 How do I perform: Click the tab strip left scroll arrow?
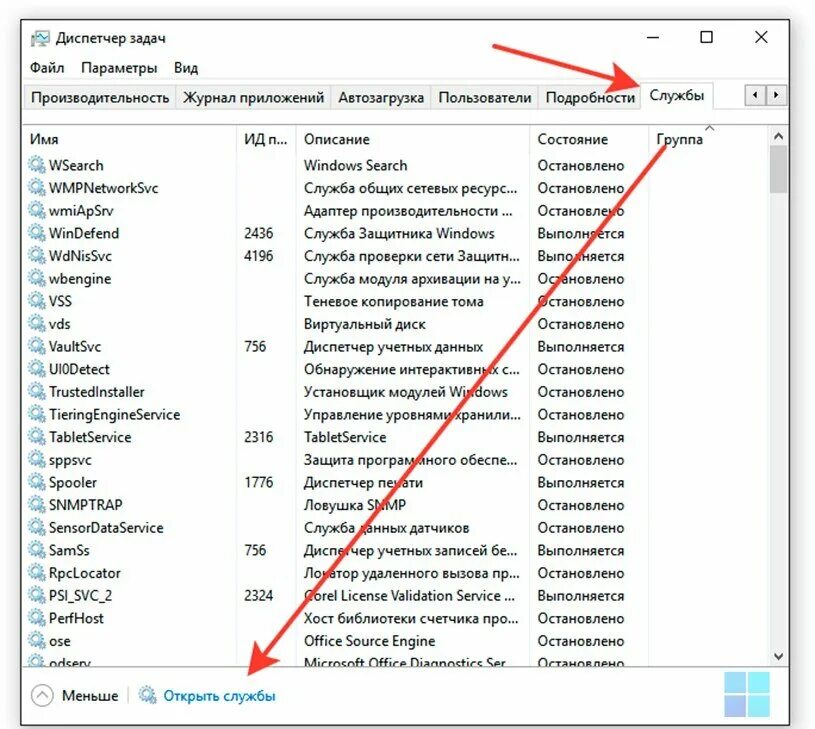click(x=755, y=95)
